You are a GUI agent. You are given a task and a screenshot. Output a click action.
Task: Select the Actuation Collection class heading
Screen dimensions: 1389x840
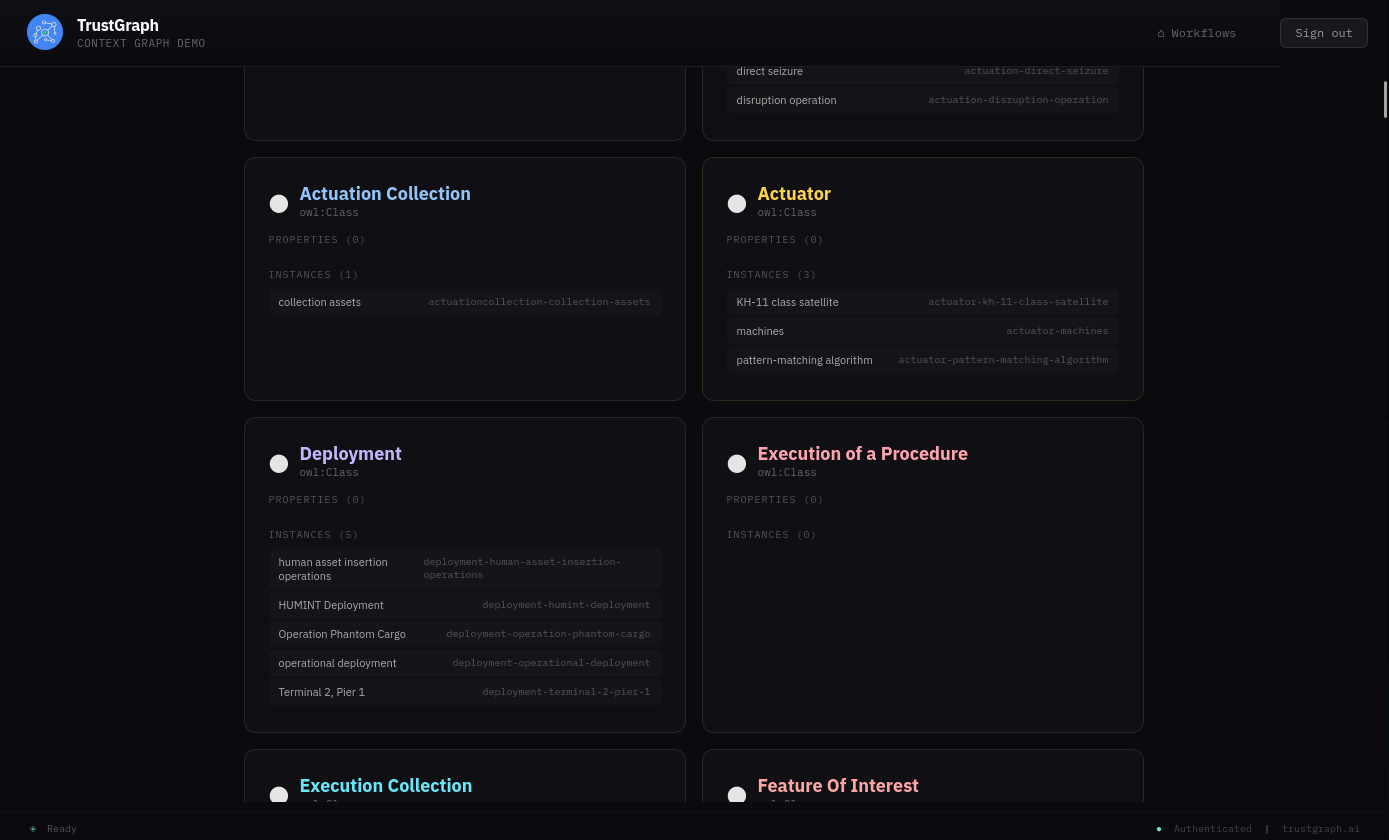coord(385,194)
